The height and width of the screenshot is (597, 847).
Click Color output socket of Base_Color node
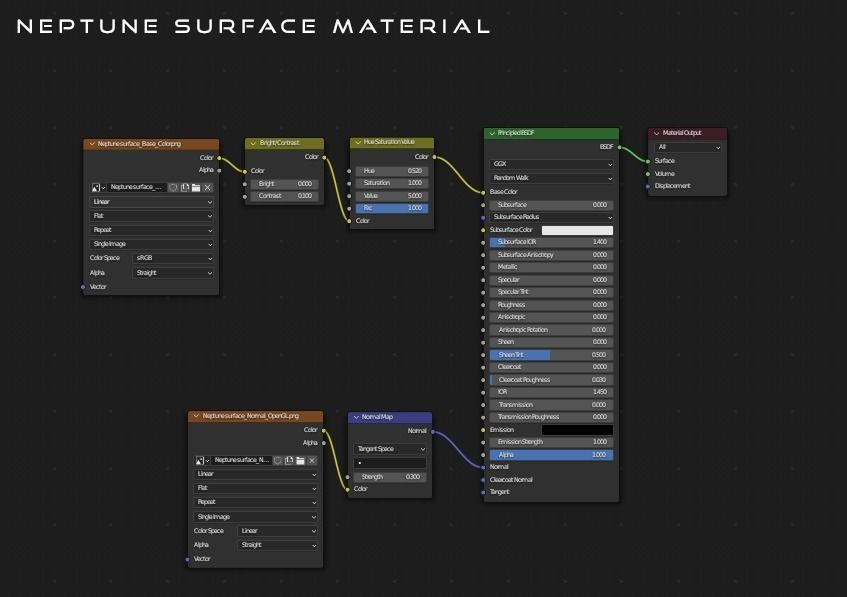(x=219, y=158)
